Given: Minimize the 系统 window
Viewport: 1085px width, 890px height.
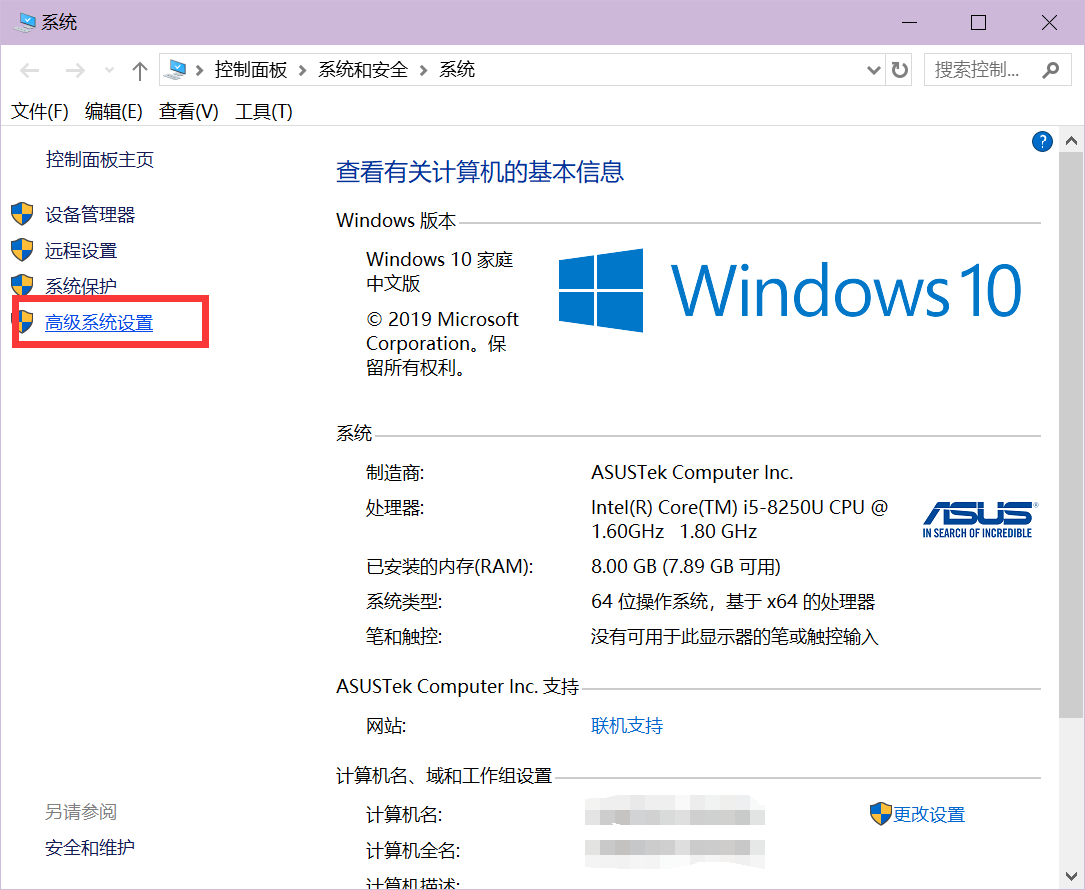Looking at the screenshot, I should click(x=910, y=23).
